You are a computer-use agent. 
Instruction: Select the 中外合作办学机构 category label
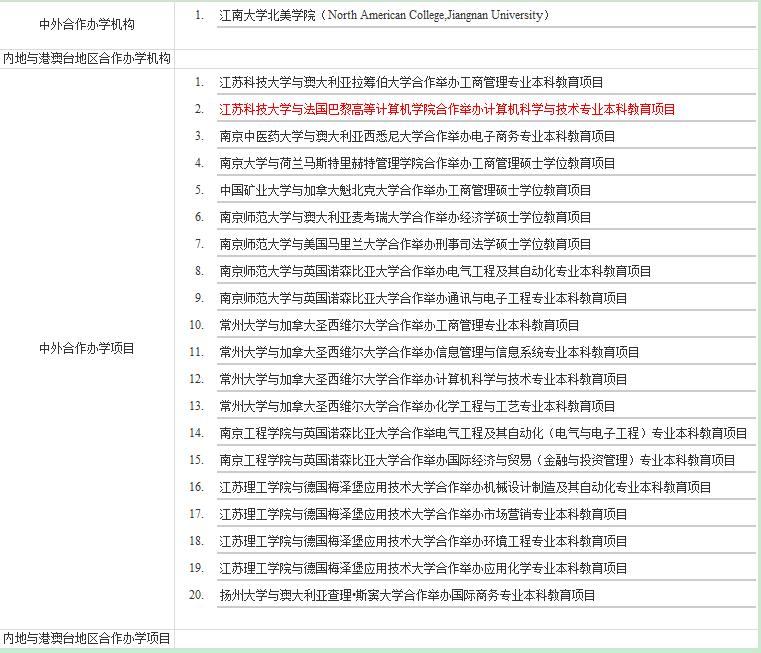coord(87,24)
